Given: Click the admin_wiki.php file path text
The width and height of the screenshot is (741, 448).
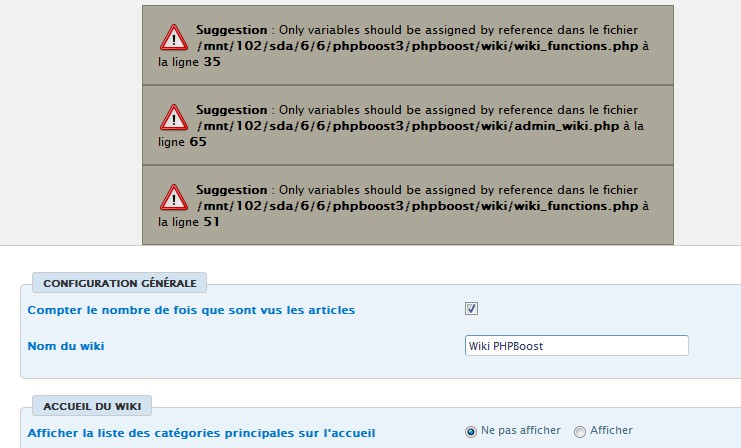Looking at the screenshot, I should pos(407,126).
